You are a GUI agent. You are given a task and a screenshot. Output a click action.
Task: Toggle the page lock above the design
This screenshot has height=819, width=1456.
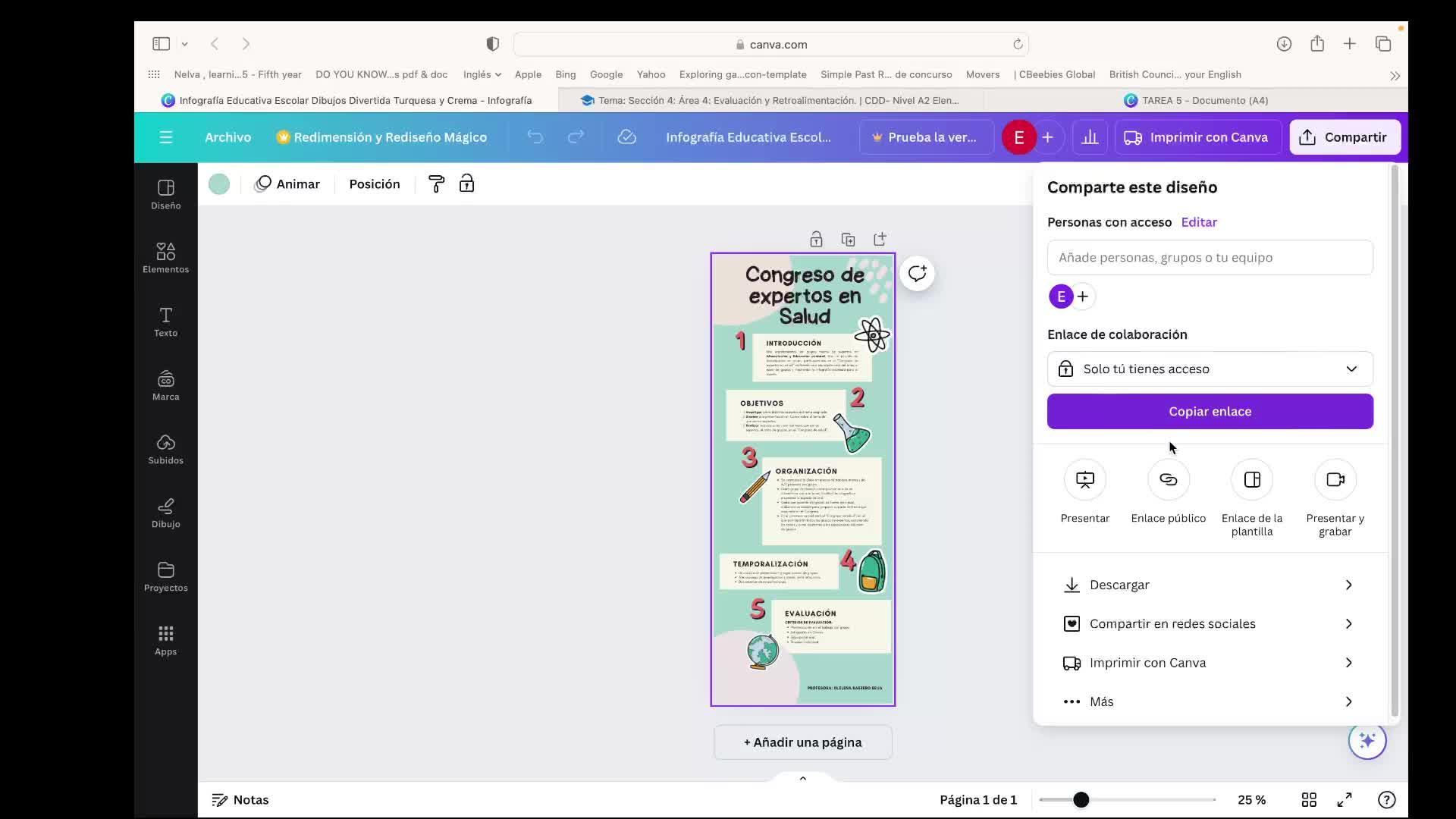[816, 240]
